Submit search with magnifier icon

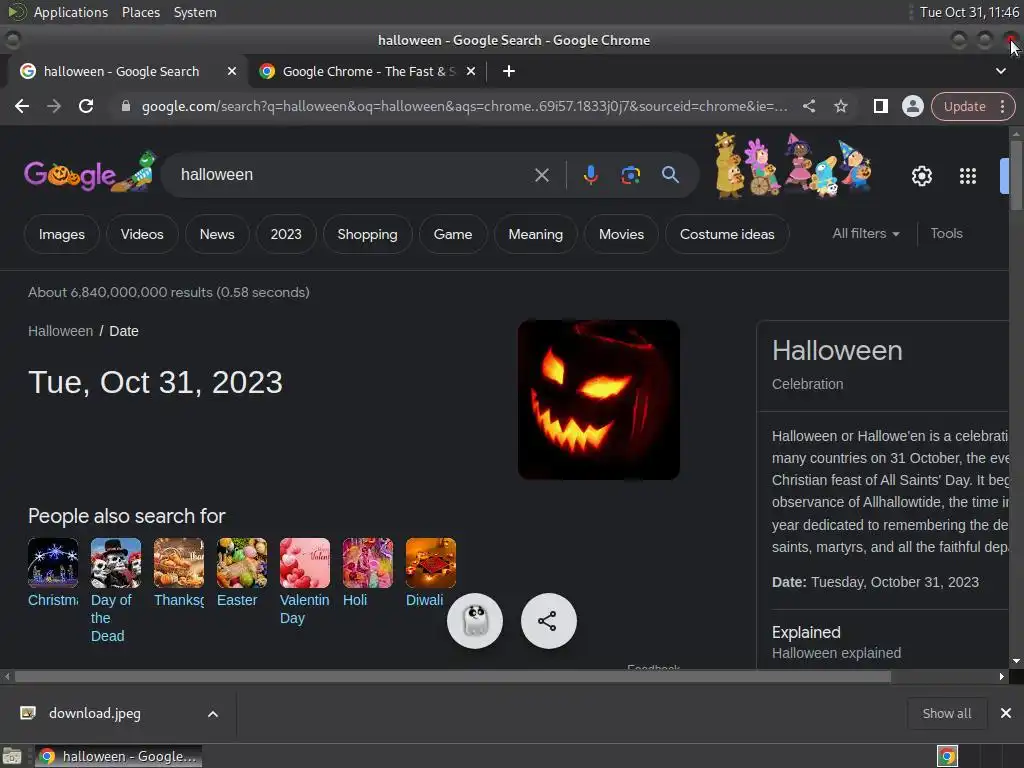[670, 174]
